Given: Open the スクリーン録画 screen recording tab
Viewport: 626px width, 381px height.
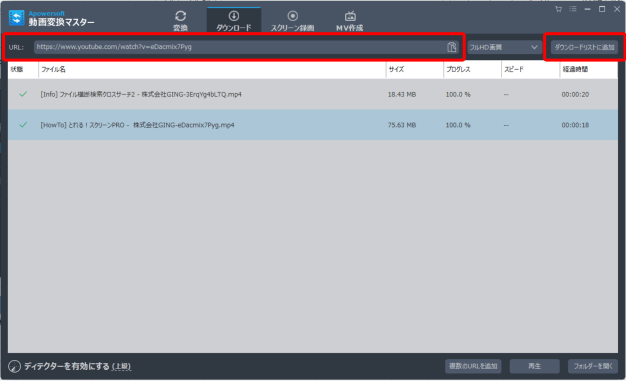Looking at the screenshot, I should (x=293, y=20).
